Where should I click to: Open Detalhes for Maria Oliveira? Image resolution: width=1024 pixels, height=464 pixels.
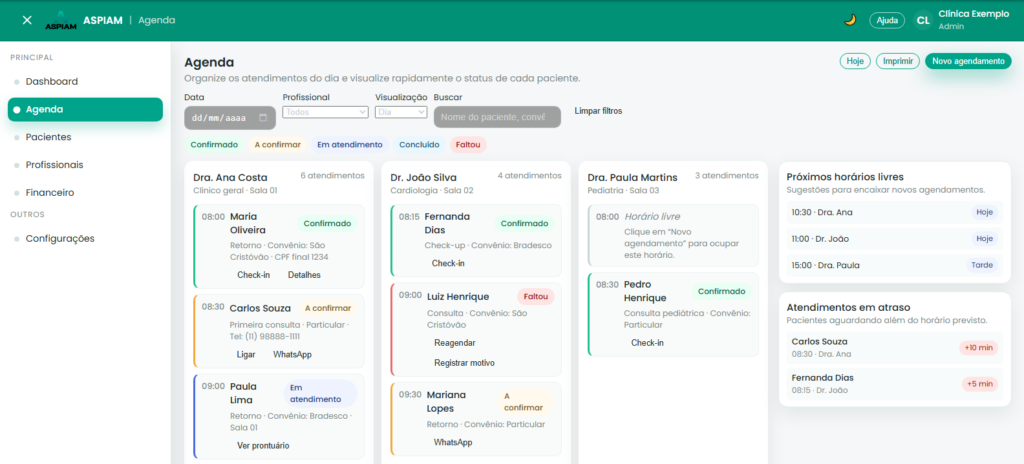(x=304, y=275)
